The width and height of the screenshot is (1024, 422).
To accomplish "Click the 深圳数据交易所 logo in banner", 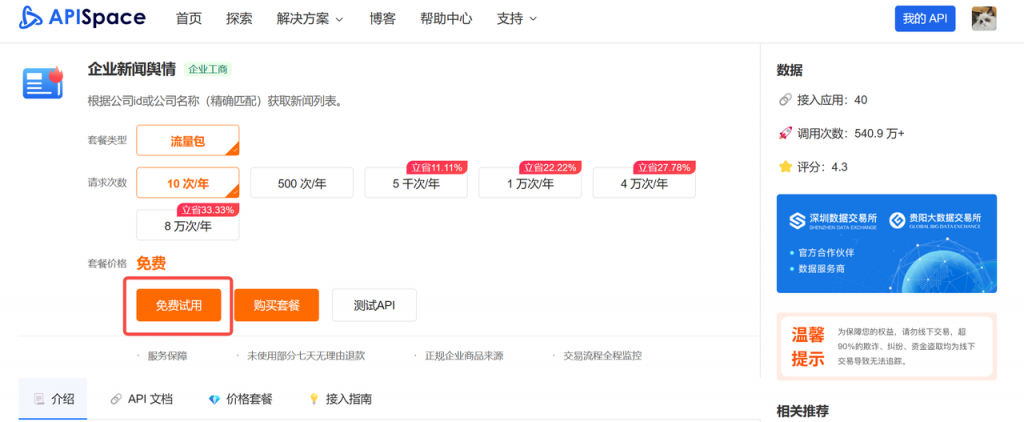I will click(x=833, y=221).
